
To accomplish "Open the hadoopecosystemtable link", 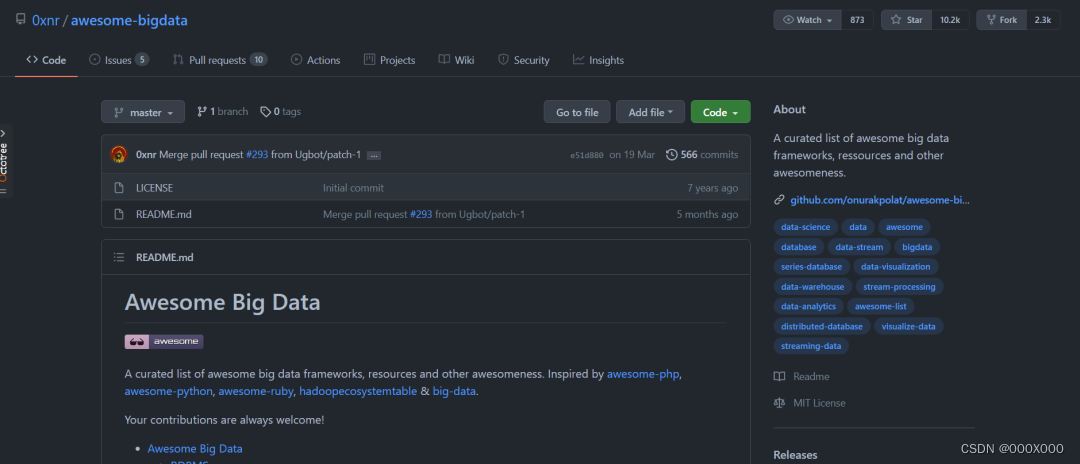I will pyautogui.click(x=358, y=391).
